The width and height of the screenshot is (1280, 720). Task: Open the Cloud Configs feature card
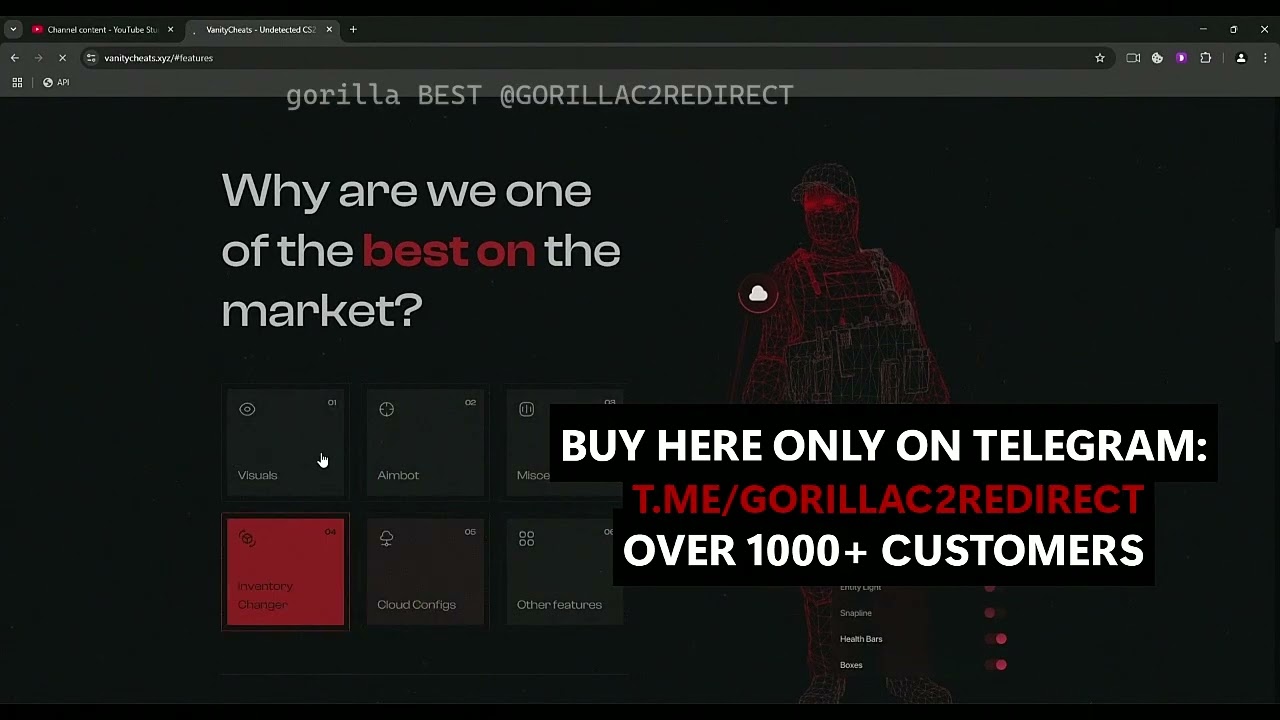[x=425, y=572]
